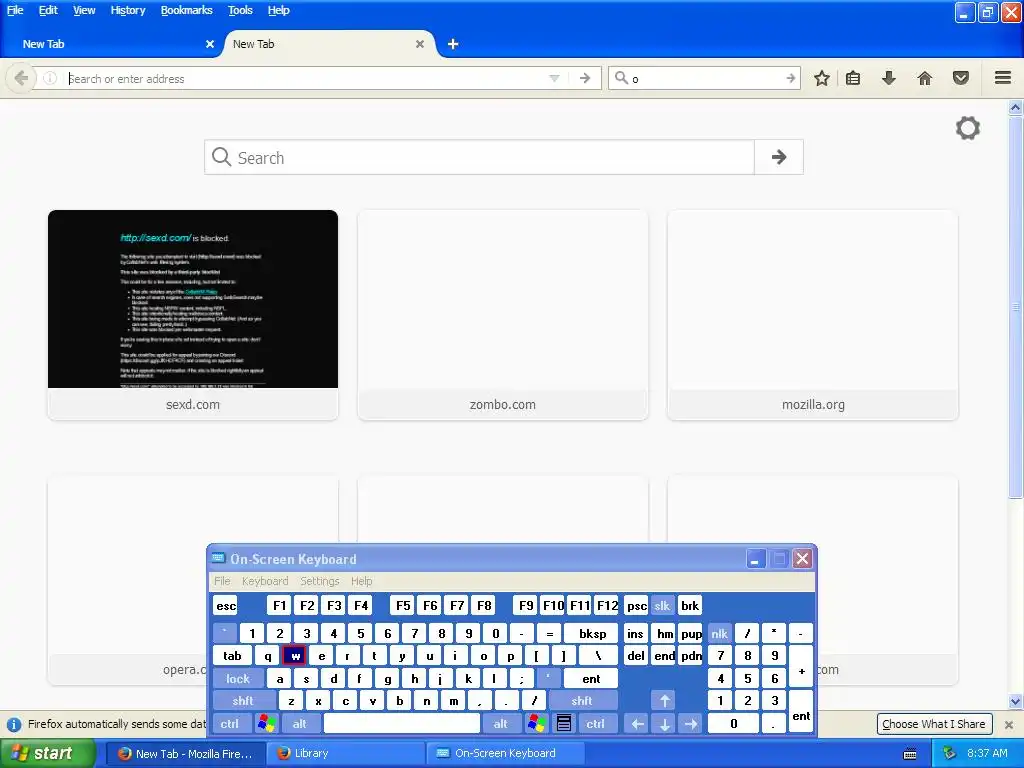Show bookmarks list icon in toolbar

pos(853,78)
